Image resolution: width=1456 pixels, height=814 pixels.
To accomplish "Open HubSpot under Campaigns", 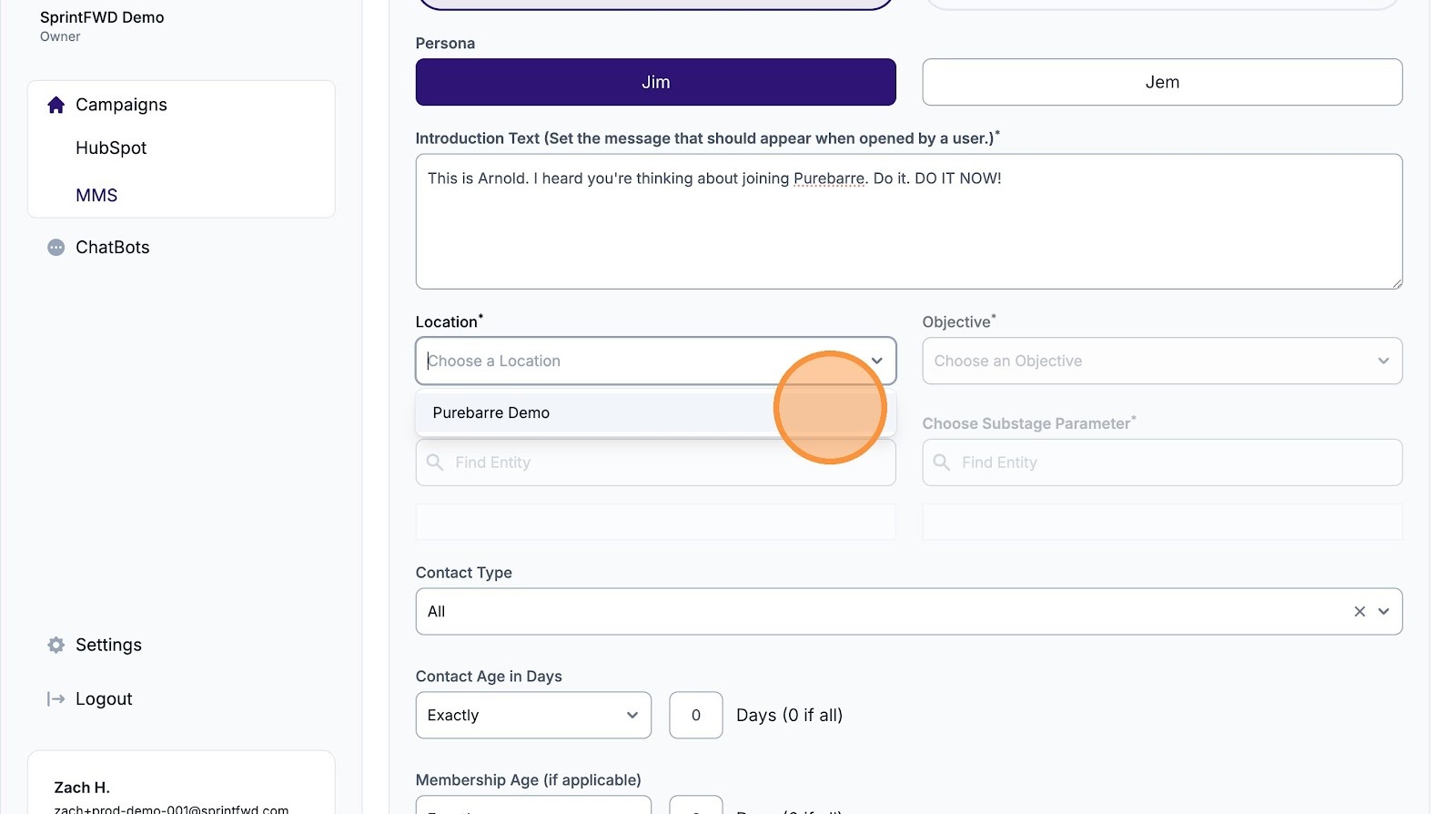I will coord(111,148).
